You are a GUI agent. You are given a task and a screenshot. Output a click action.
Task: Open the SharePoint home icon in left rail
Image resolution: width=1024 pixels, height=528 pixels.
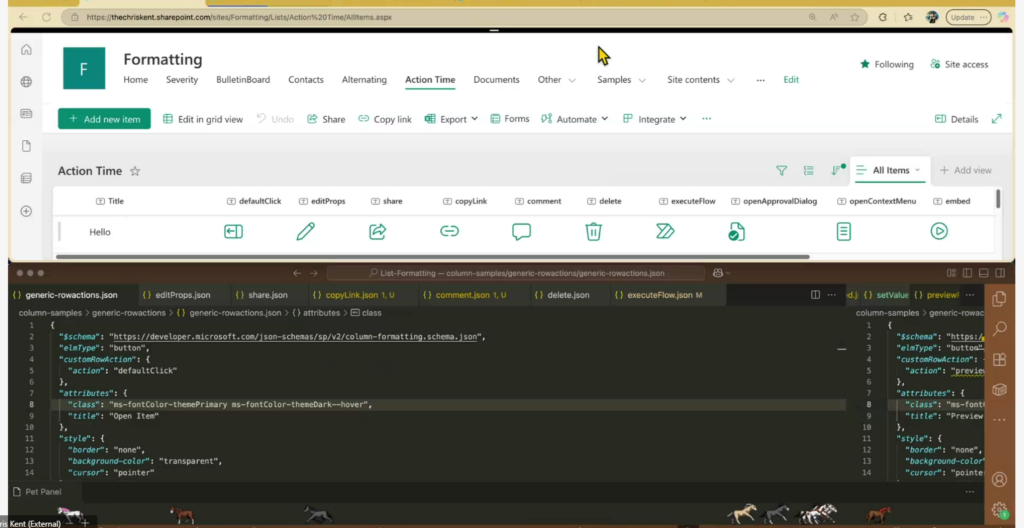pos(26,50)
